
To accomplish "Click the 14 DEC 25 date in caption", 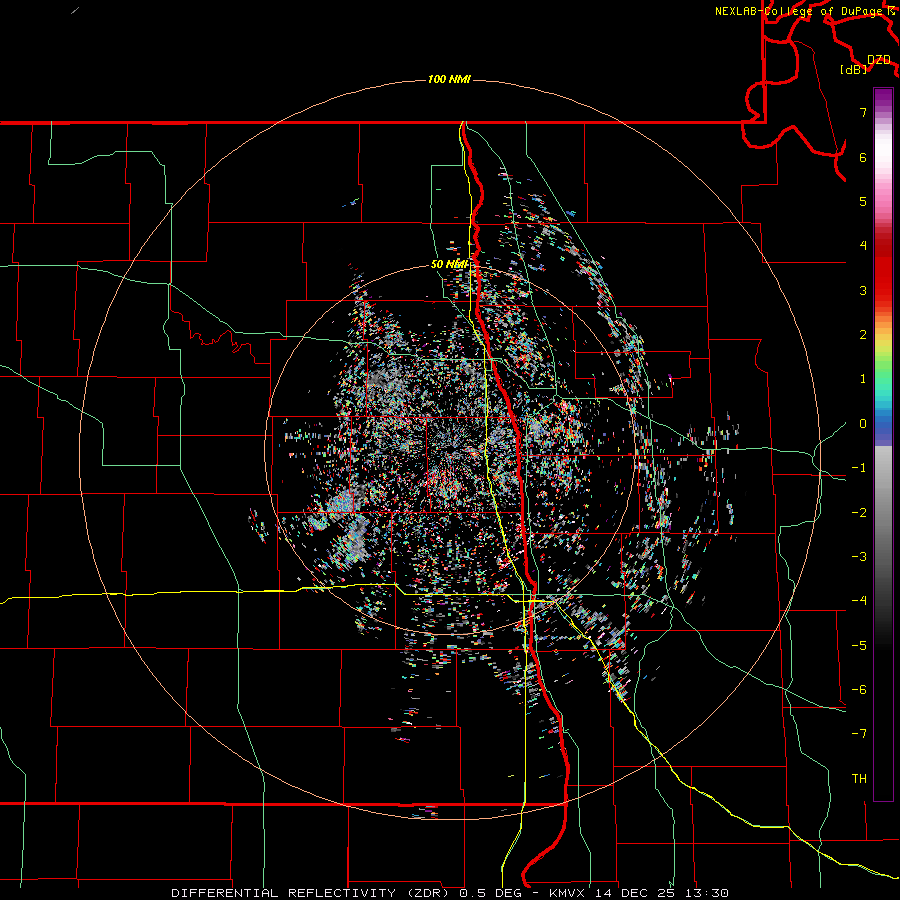I will (x=635, y=893).
